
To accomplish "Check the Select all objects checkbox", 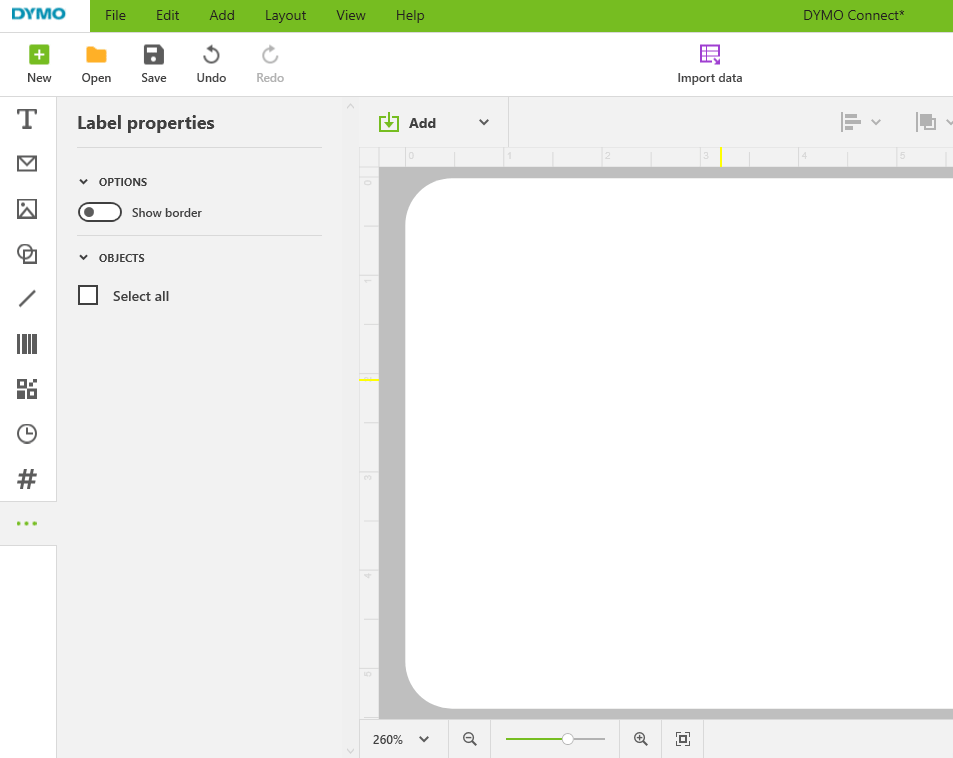I will coord(88,295).
